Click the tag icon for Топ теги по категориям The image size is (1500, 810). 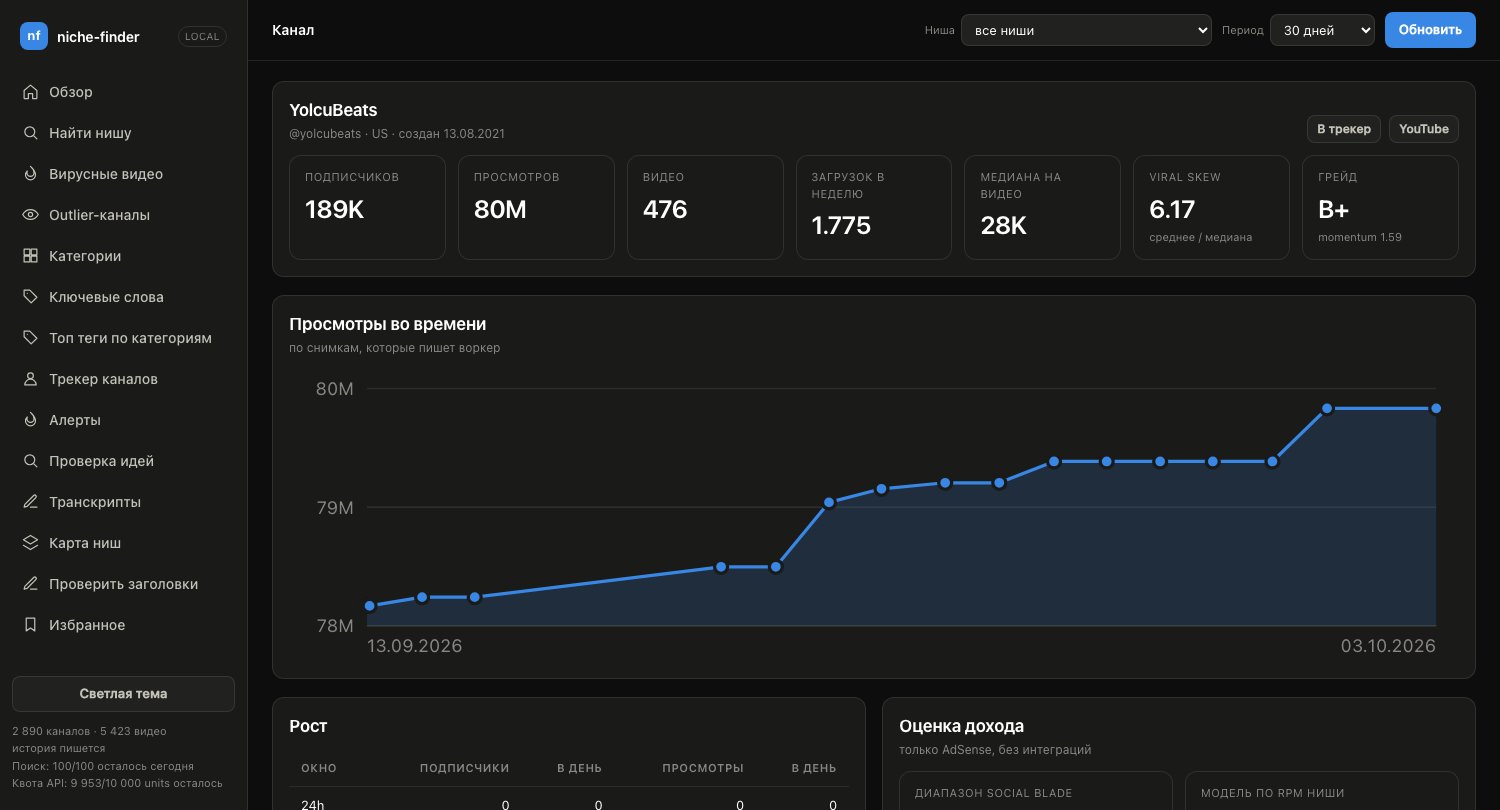30,338
